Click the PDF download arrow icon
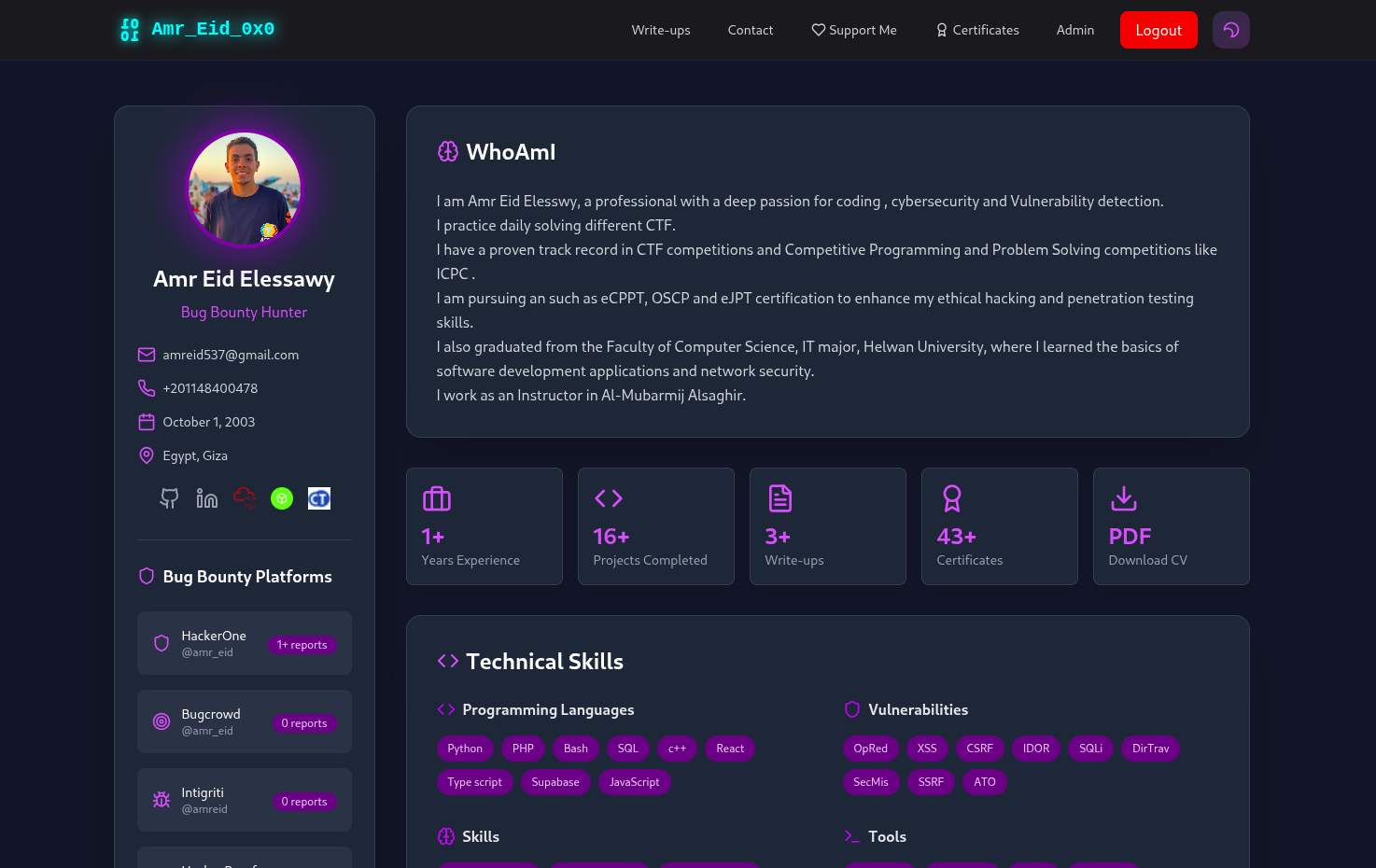Viewport: 1376px width, 868px height. (x=1124, y=498)
